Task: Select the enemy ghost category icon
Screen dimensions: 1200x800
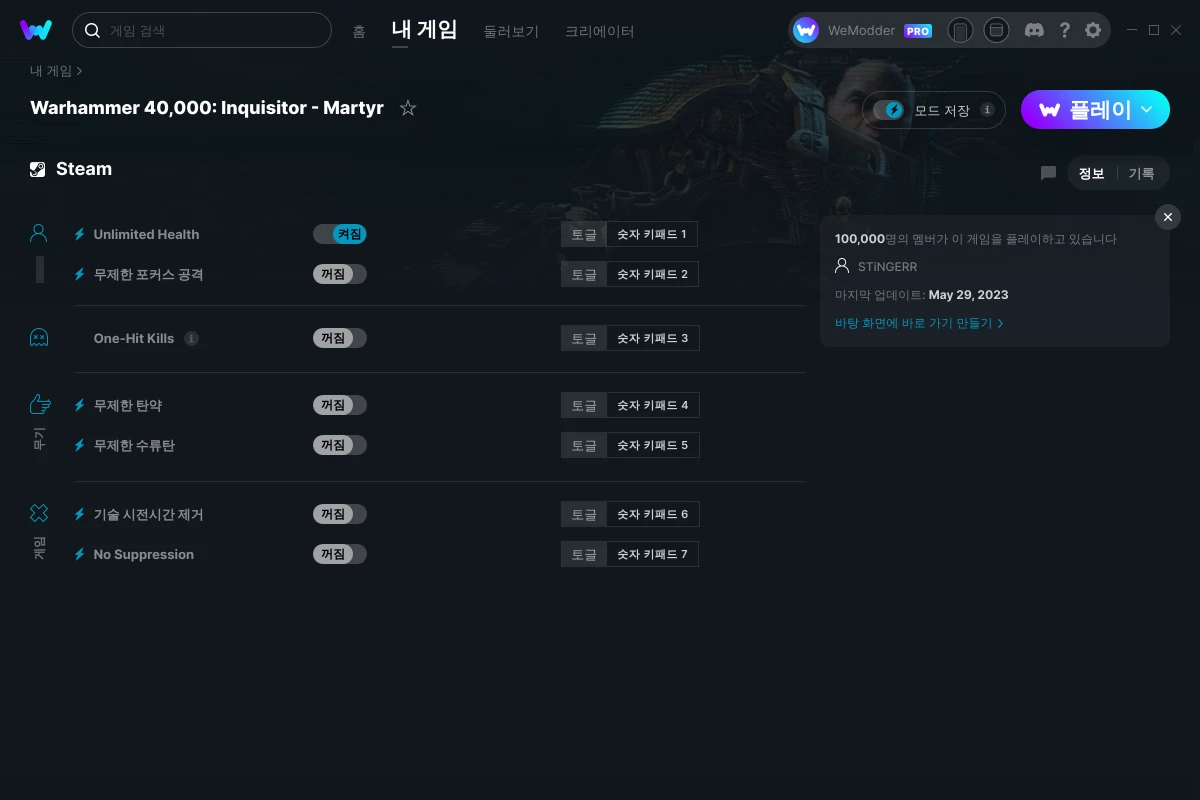Action: tap(39, 338)
